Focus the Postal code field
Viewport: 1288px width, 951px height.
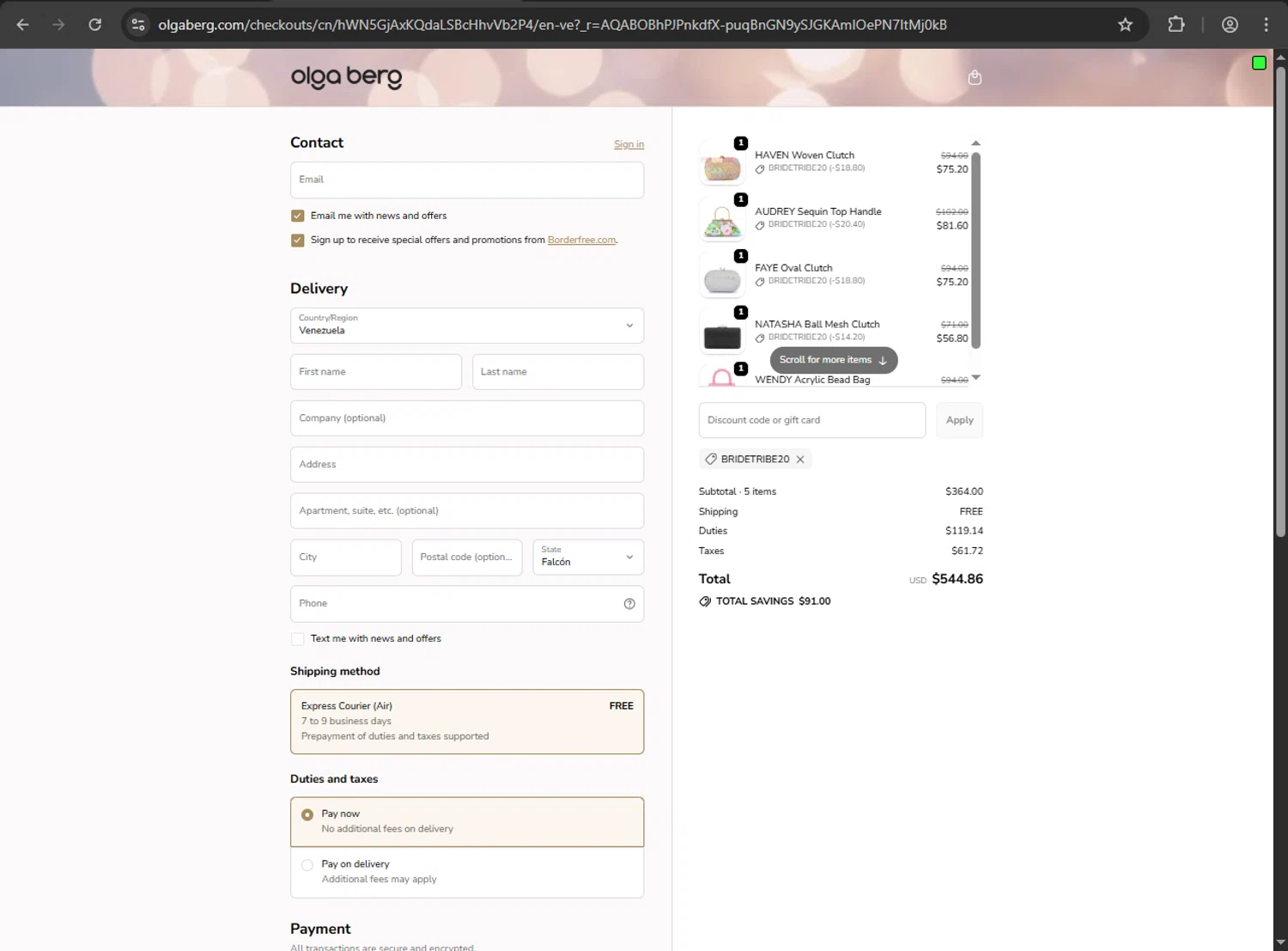tap(467, 558)
